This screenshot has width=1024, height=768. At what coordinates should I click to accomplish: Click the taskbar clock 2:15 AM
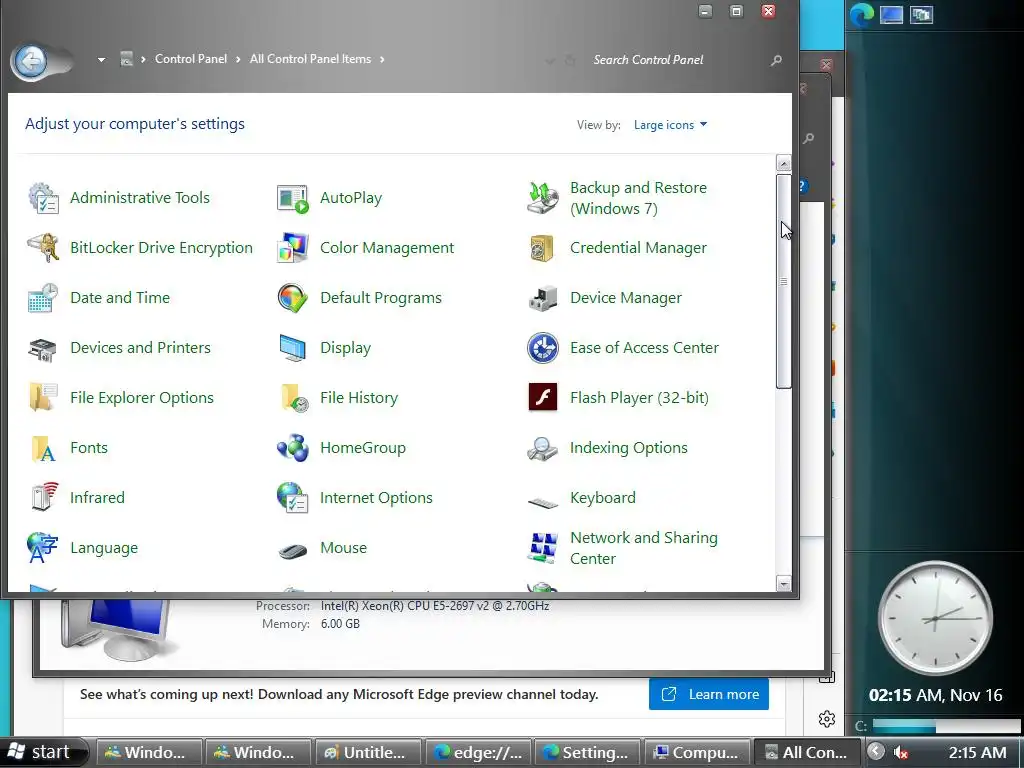pyautogui.click(x=978, y=752)
